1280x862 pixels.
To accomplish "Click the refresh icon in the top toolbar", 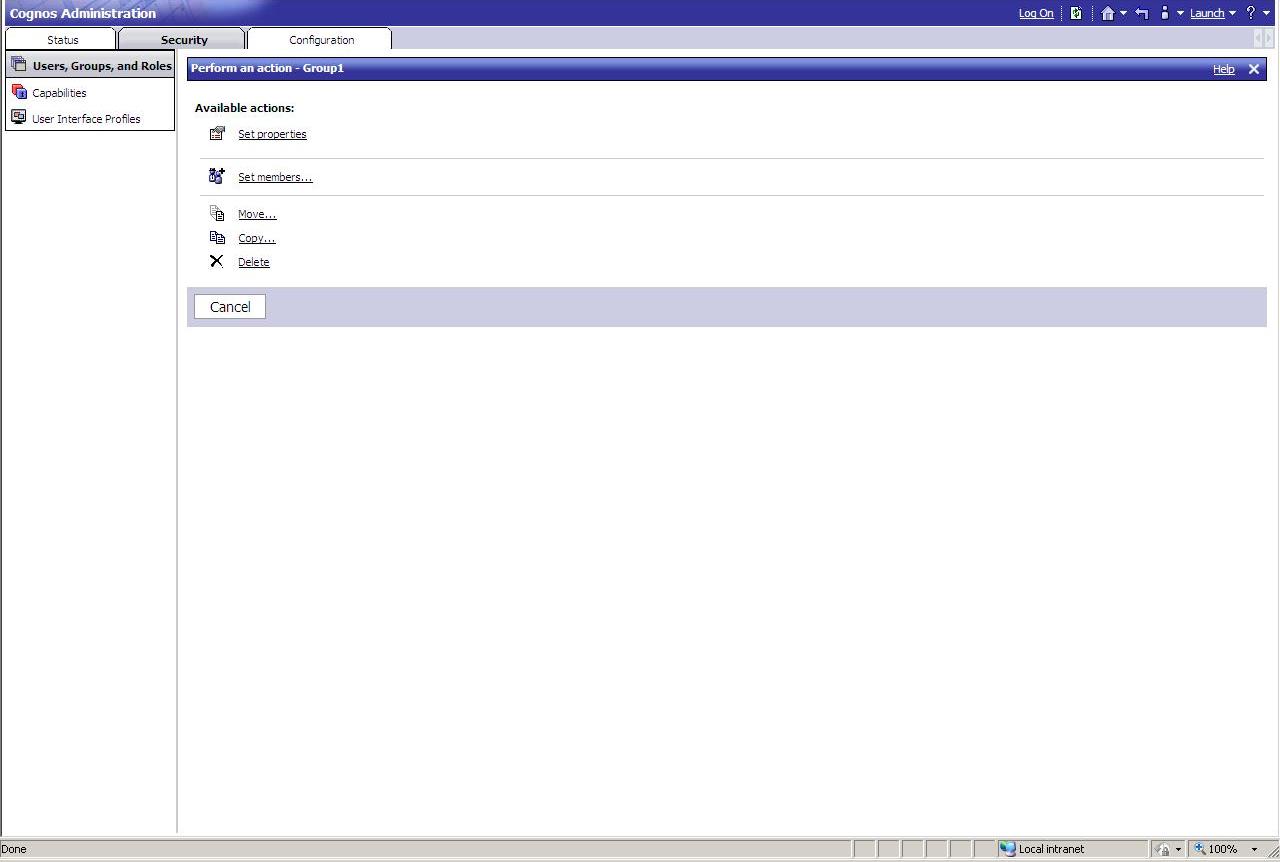I will pos(1076,13).
